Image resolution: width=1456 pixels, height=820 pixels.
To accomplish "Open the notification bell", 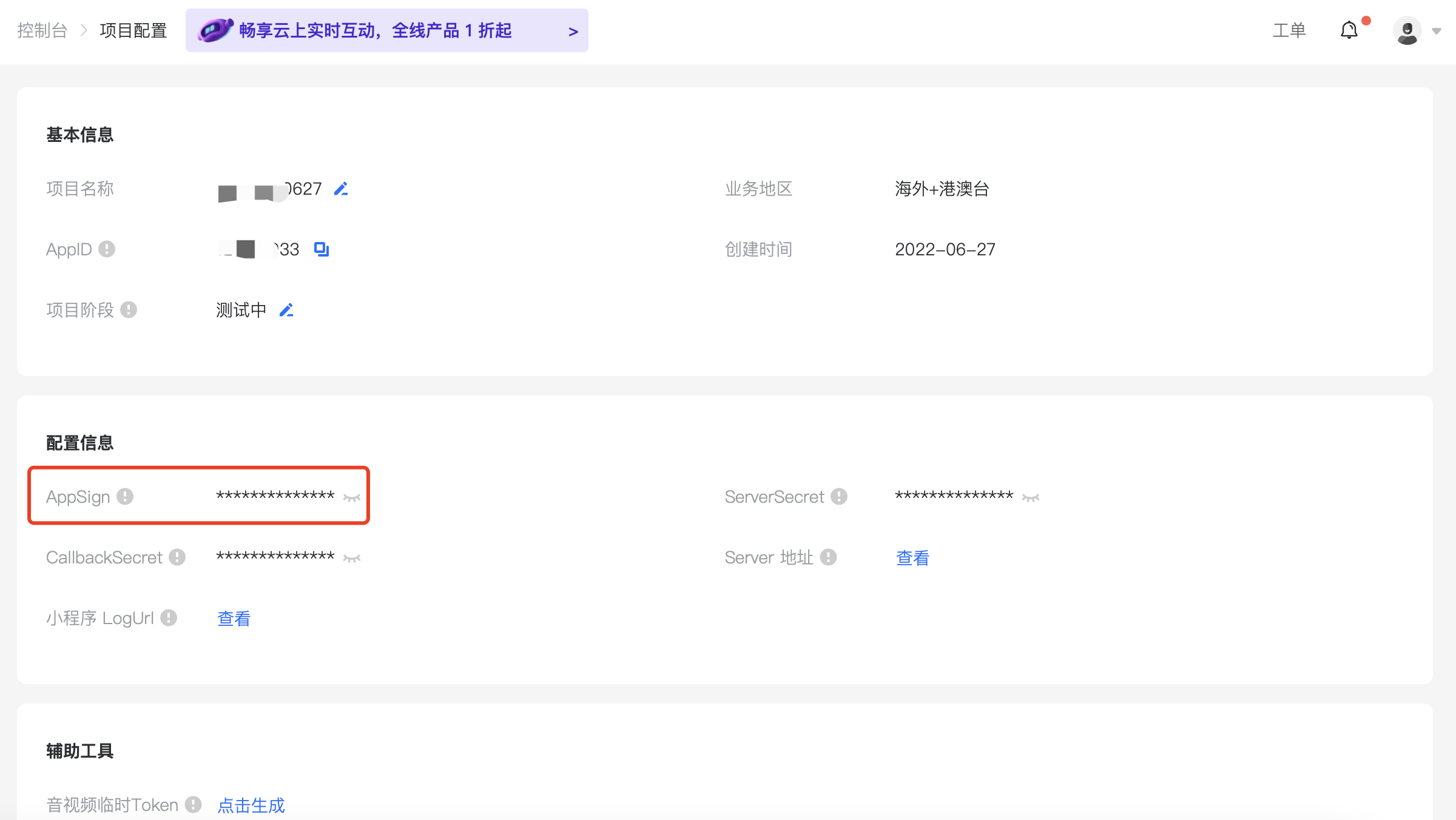I will [1348, 30].
